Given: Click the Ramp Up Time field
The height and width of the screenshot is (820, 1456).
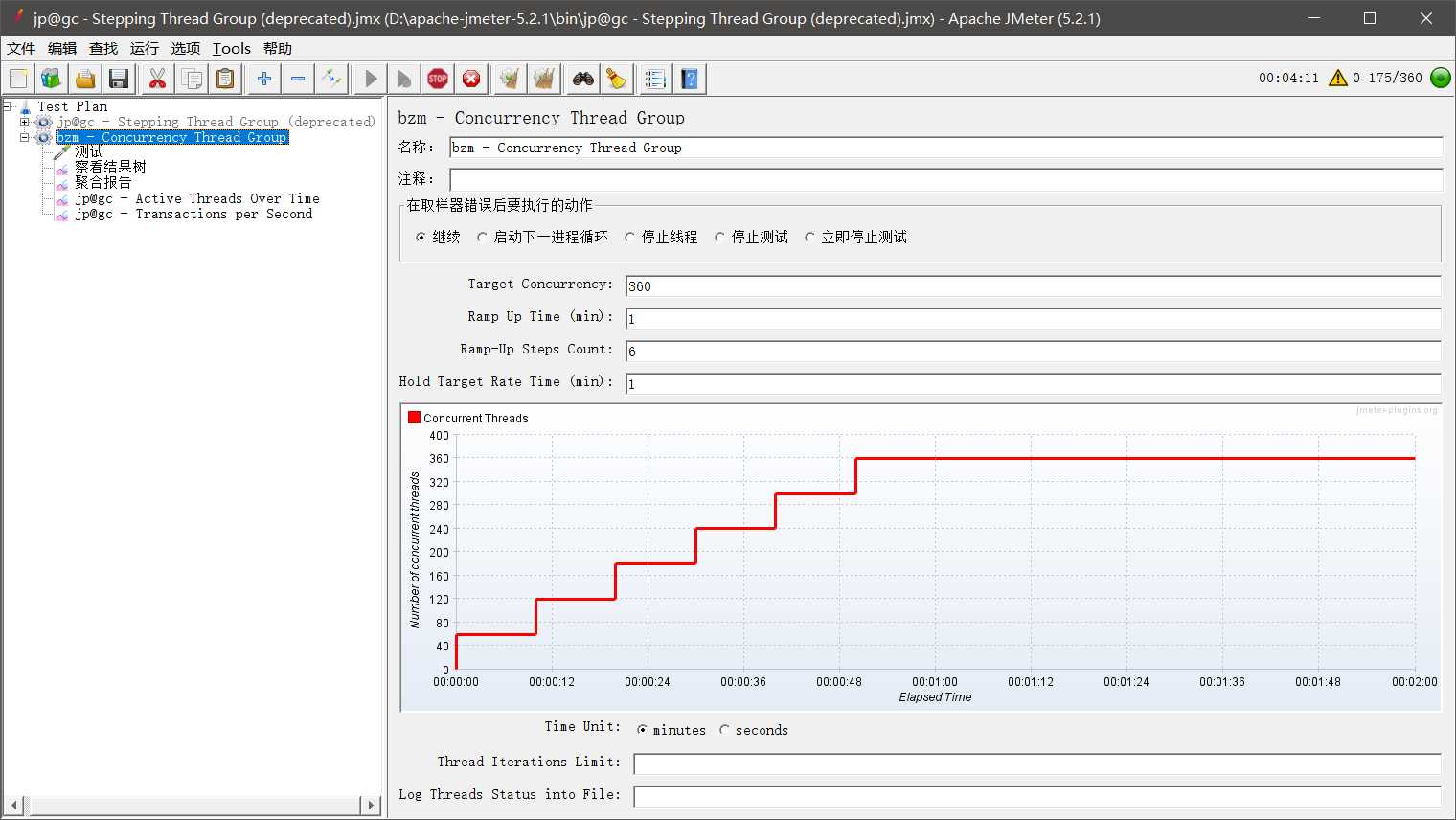Looking at the screenshot, I should 1033,318.
